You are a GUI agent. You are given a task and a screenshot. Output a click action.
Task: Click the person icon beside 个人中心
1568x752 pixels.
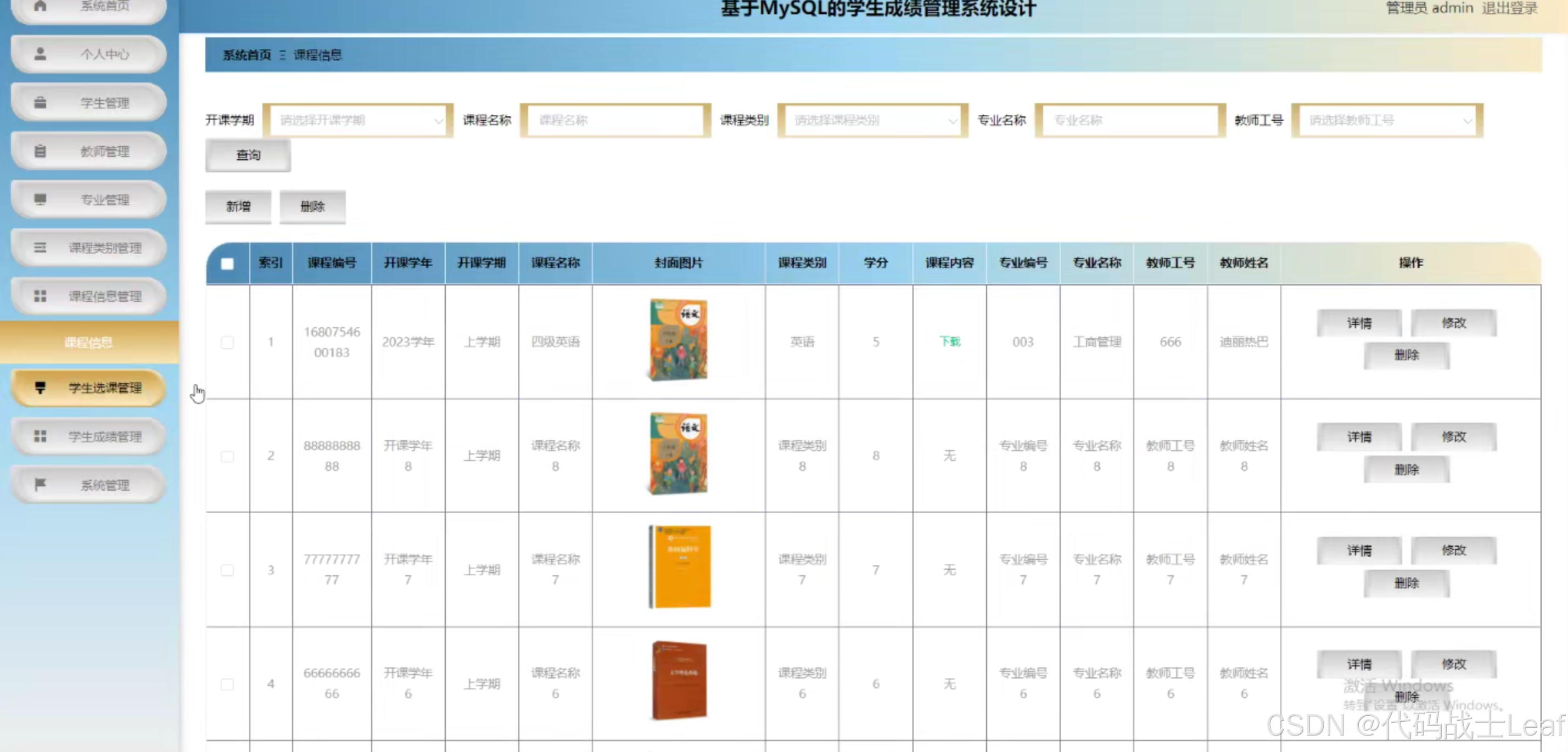click(x=40, y=54)
